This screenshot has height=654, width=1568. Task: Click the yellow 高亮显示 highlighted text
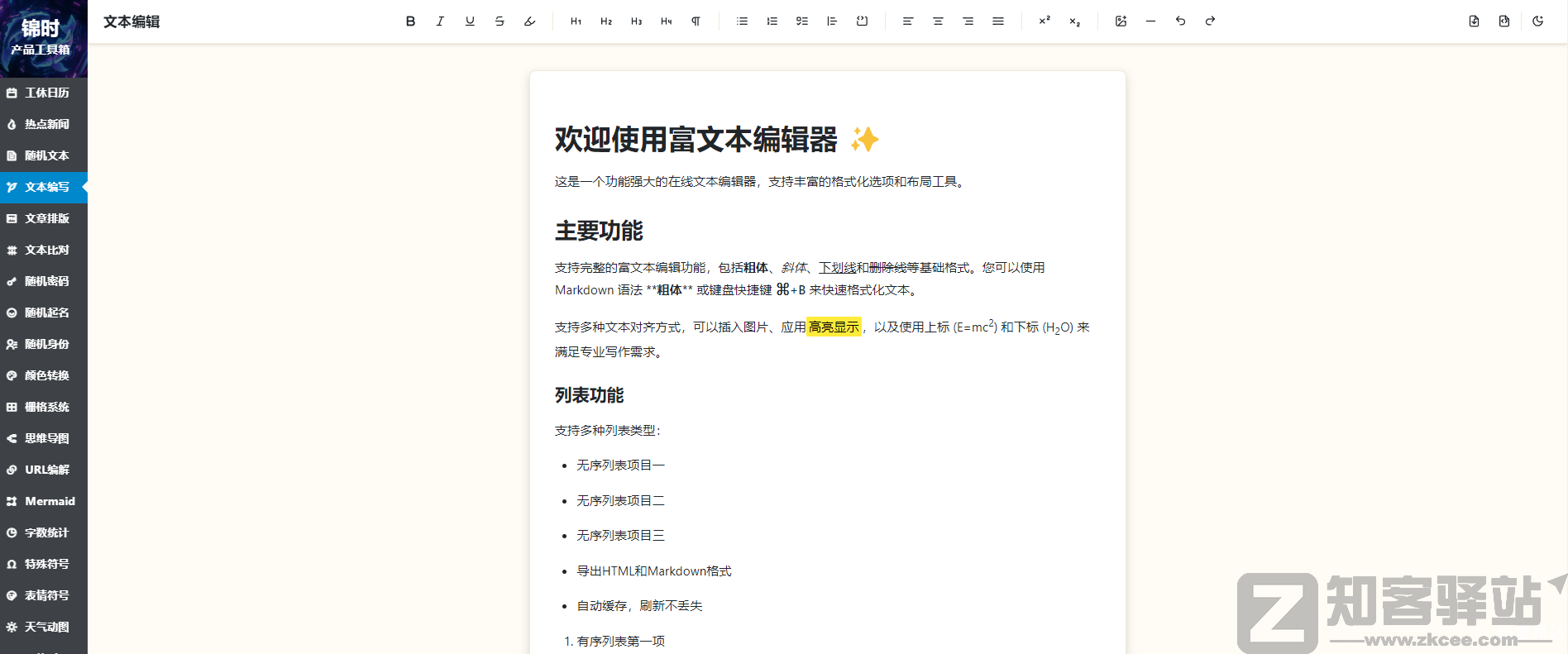(x=834, y=327)
